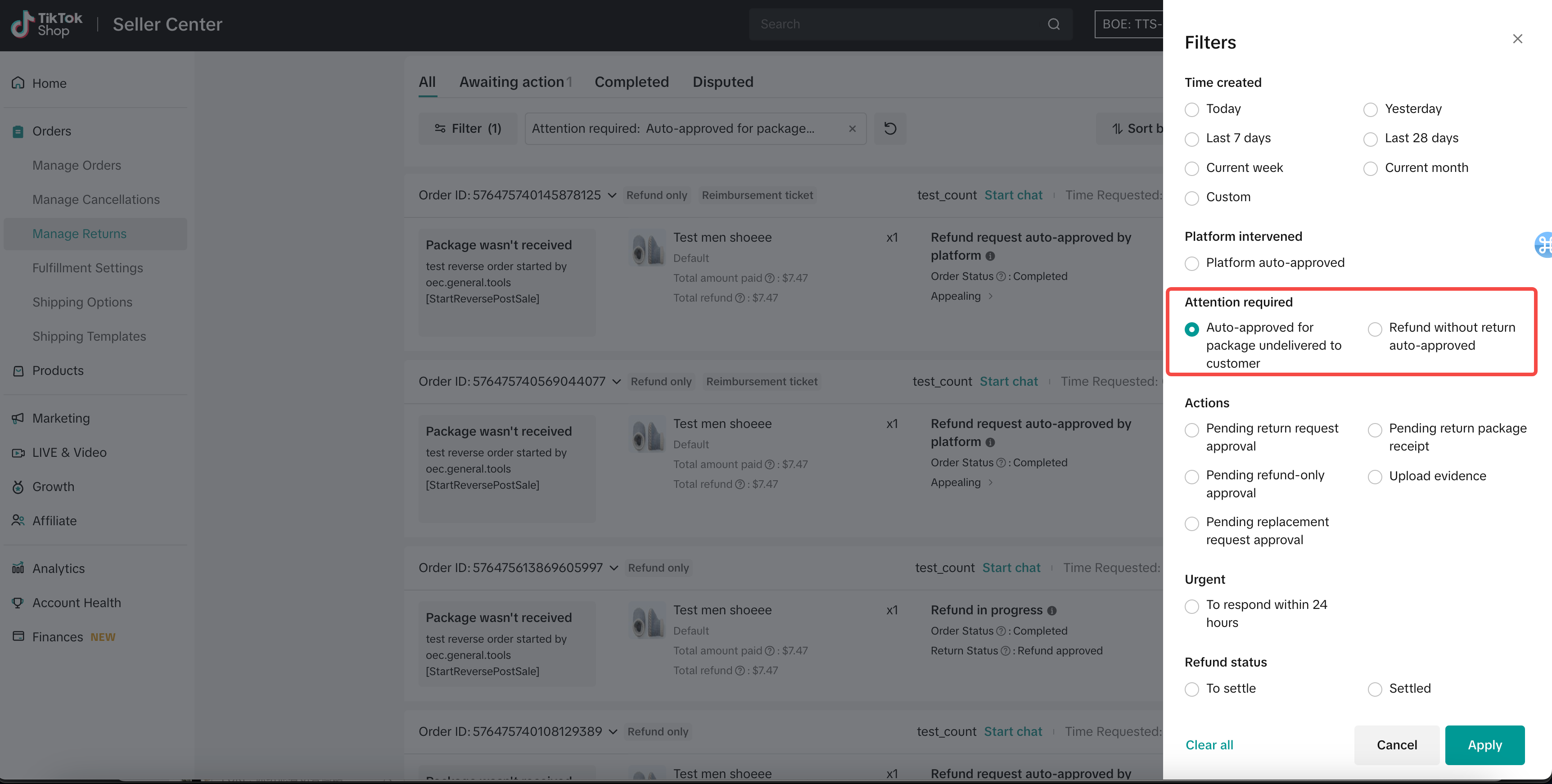The image size is (1552, 784).
Task: Click the Account Health trophy icon
Action: [x=18, y=602]
